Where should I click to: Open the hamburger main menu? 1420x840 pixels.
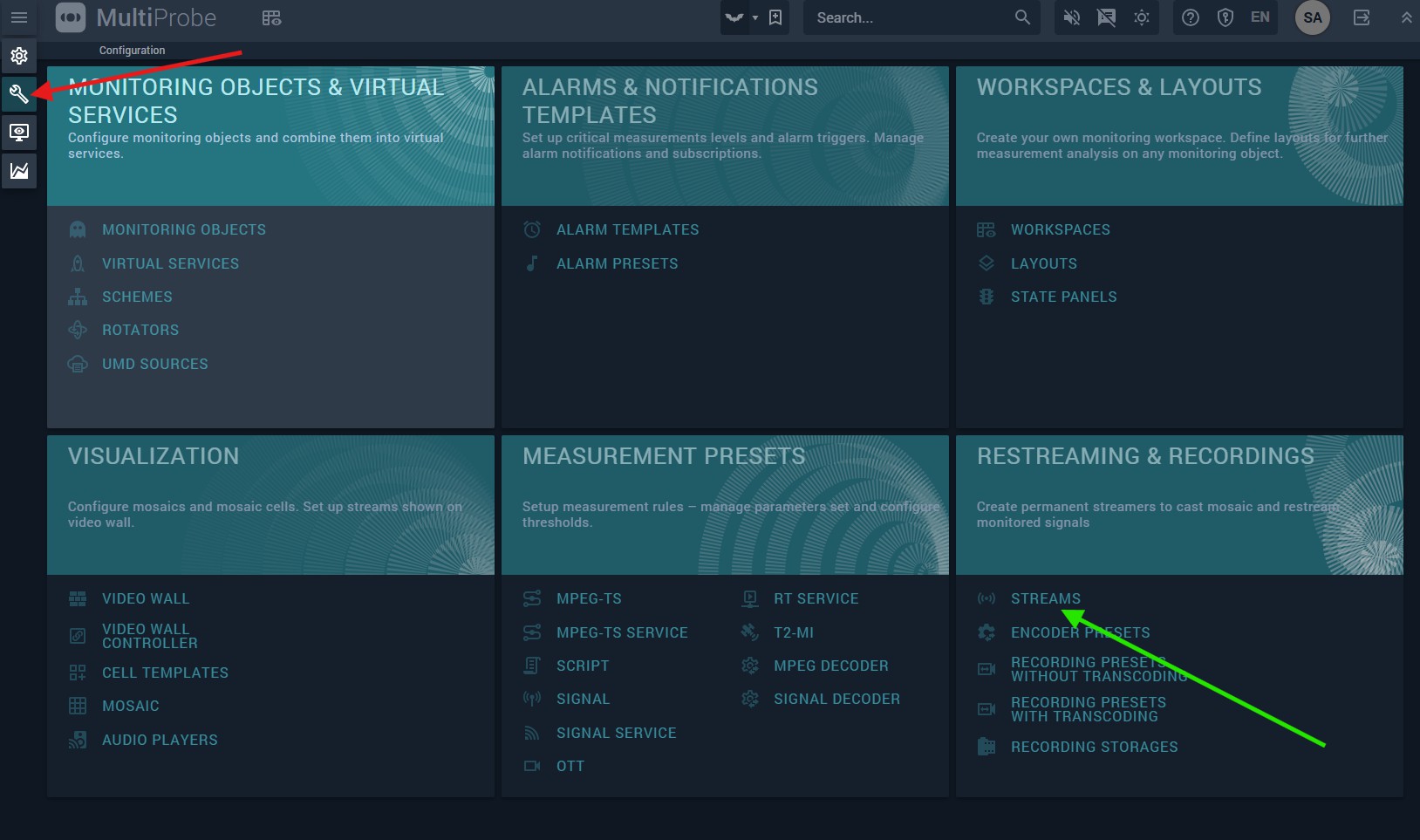pyautogui.click(x=19, y=17)
